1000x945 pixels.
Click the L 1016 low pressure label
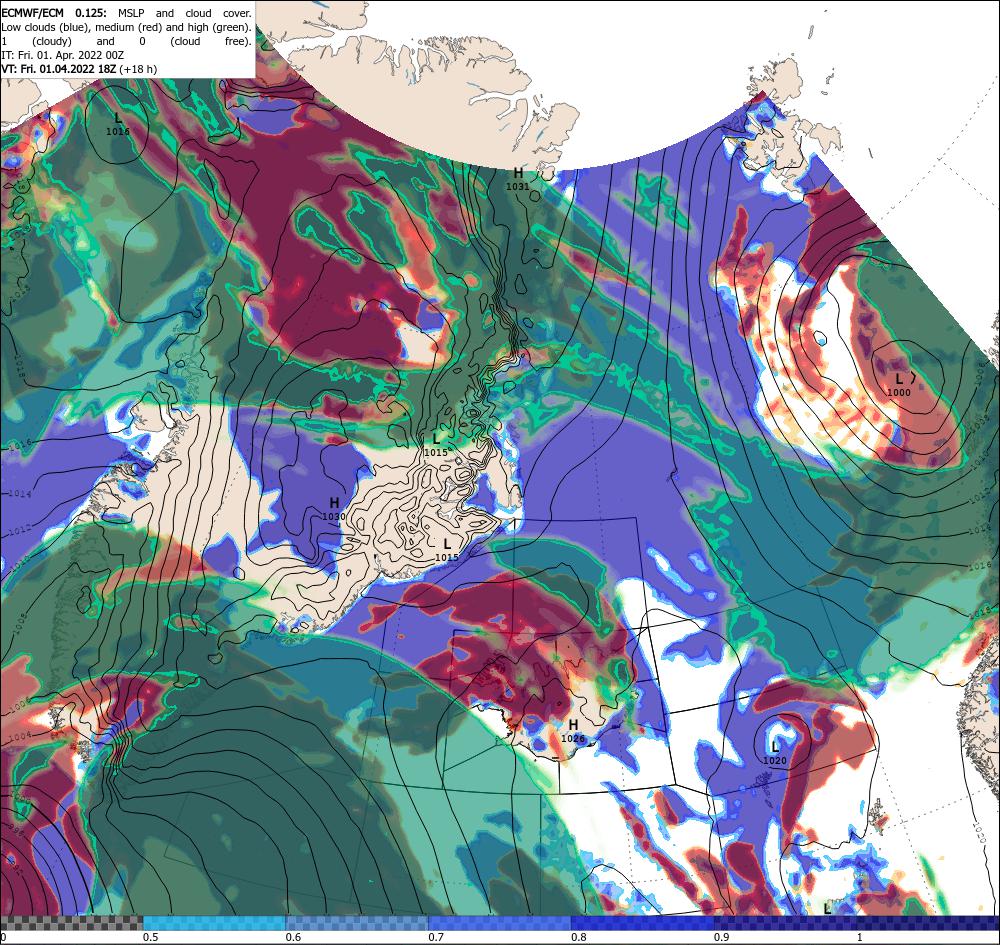pos(118,124)
